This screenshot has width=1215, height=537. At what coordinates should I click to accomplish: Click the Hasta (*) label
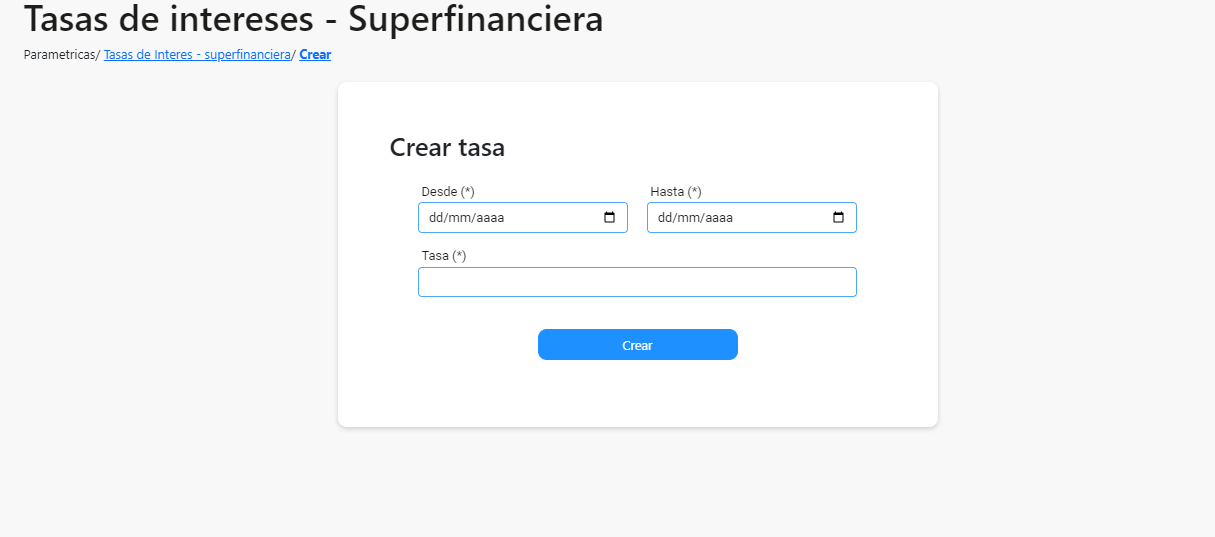676,191
